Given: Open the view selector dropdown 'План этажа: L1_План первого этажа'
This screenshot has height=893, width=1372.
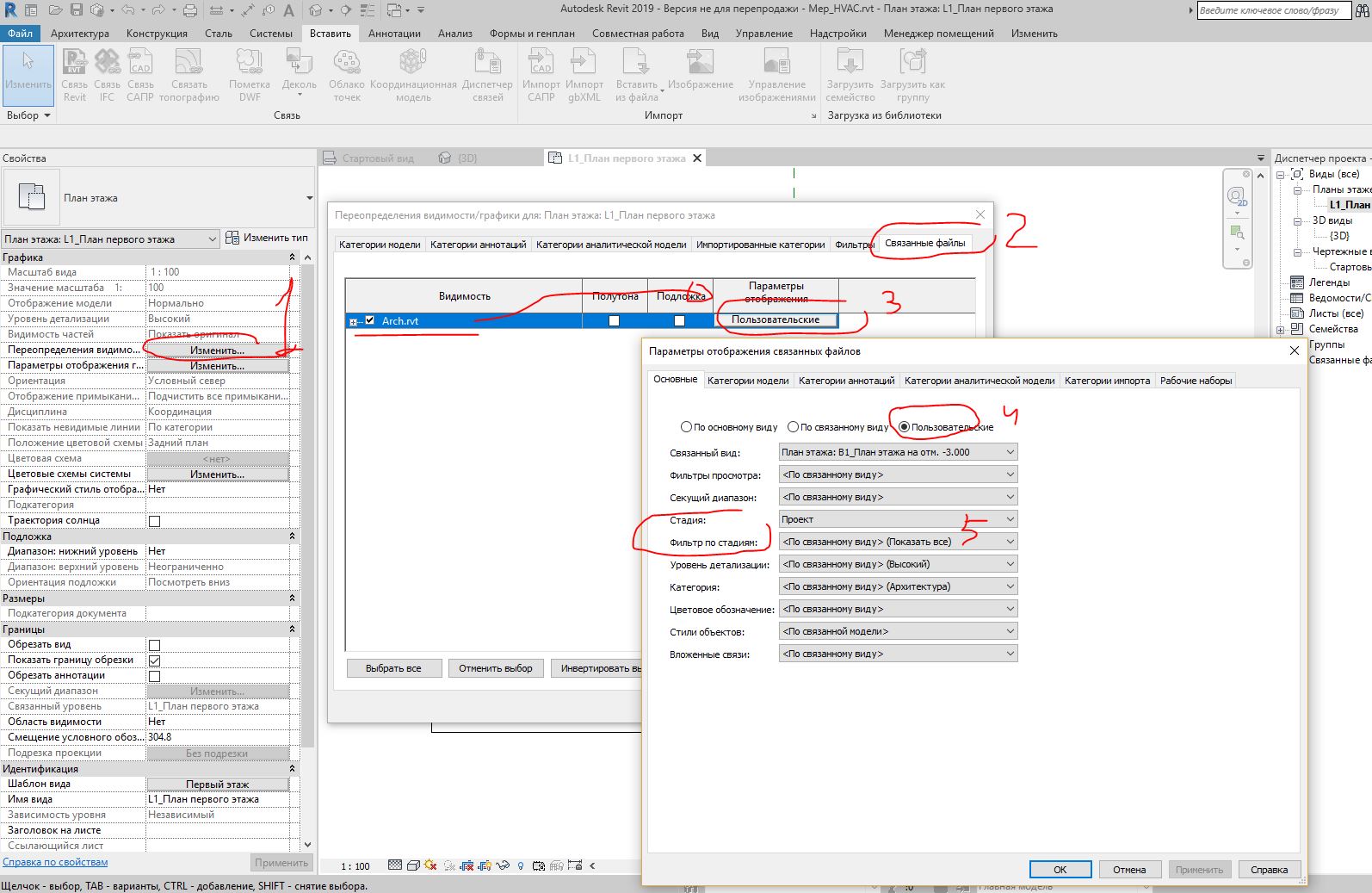Looking at the screenshot, I should click(x=110, y=239).
